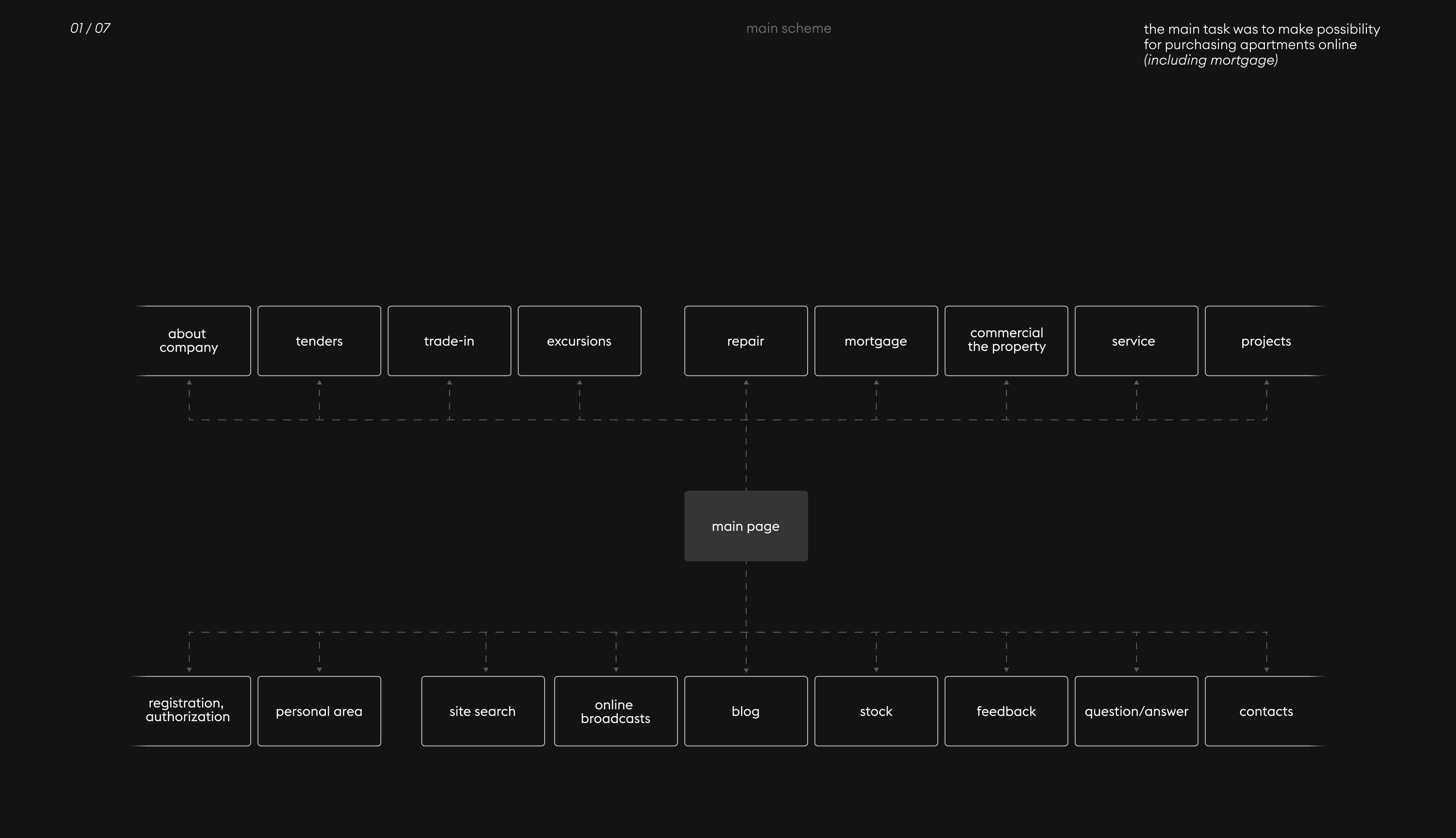The height and width of the screenshot is (838, 1456).
Task: Click the registration, authorization box
Action: coord(189,711)
